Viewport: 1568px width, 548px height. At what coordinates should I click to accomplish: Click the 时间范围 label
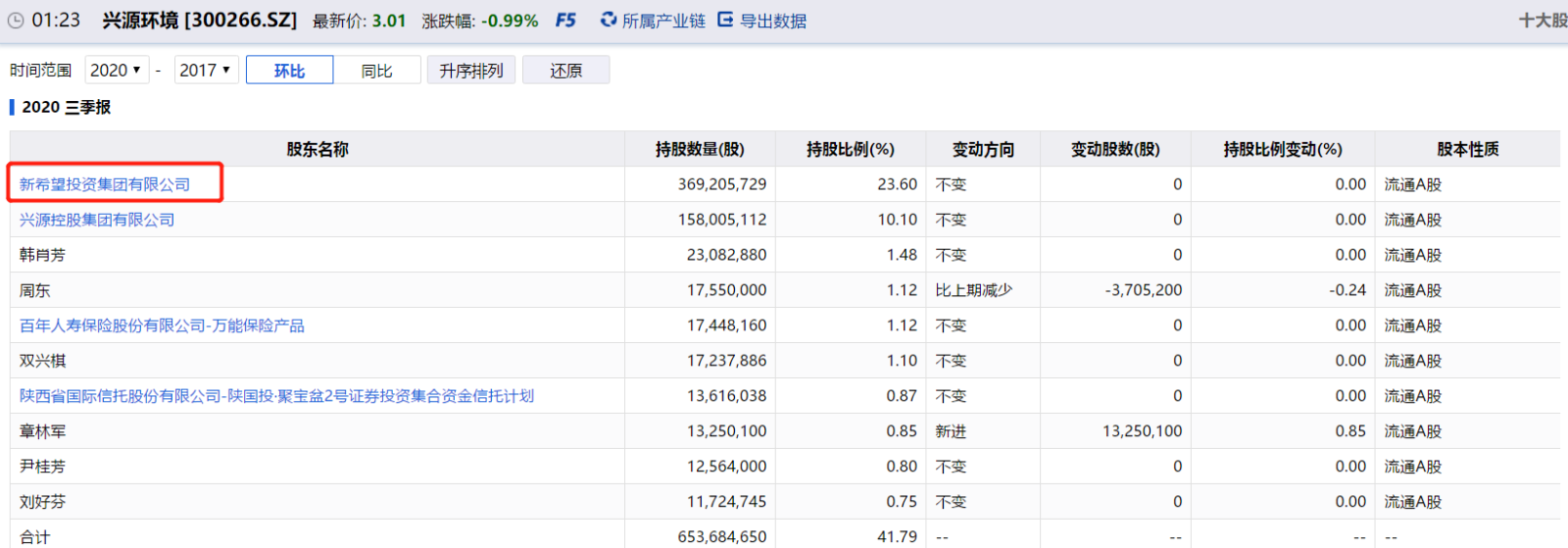[x=40, y=70]
